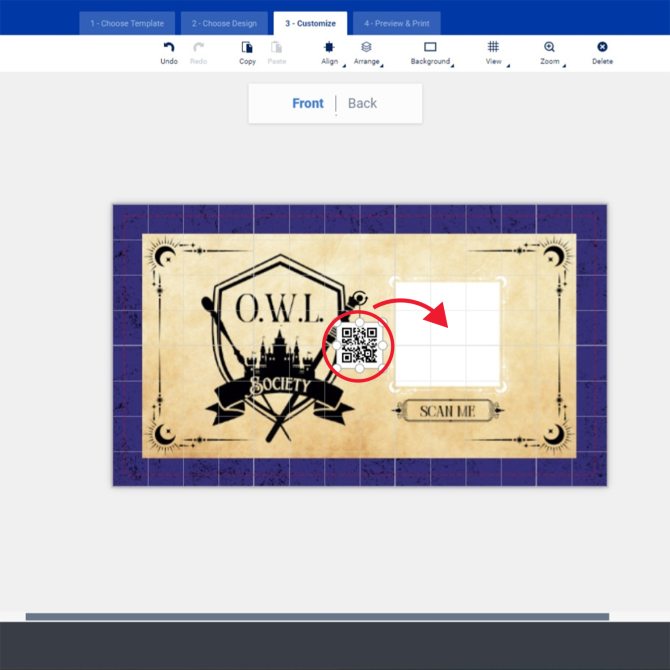Click the QR code right-side resize handle
This screenshot has height=670, width=670.
[382, 345]
